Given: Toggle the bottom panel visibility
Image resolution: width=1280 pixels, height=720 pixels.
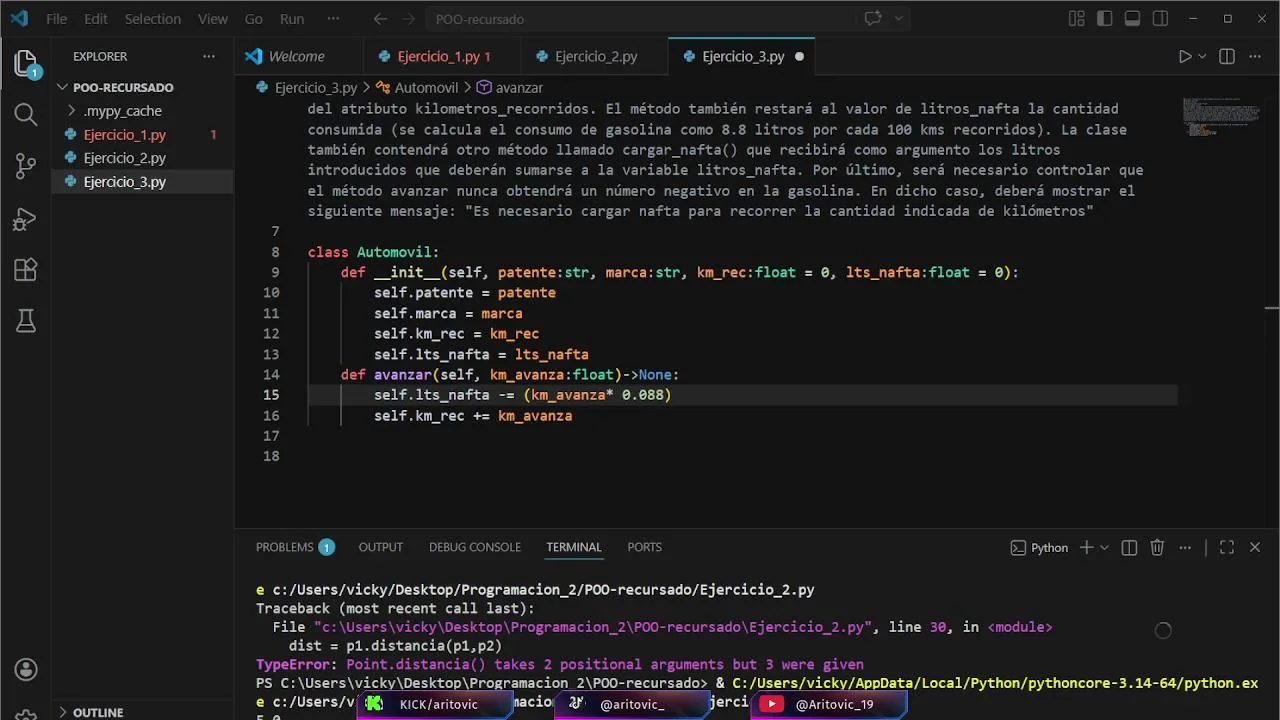Looking at the screenshot, I should click(x=1132, y=18).
